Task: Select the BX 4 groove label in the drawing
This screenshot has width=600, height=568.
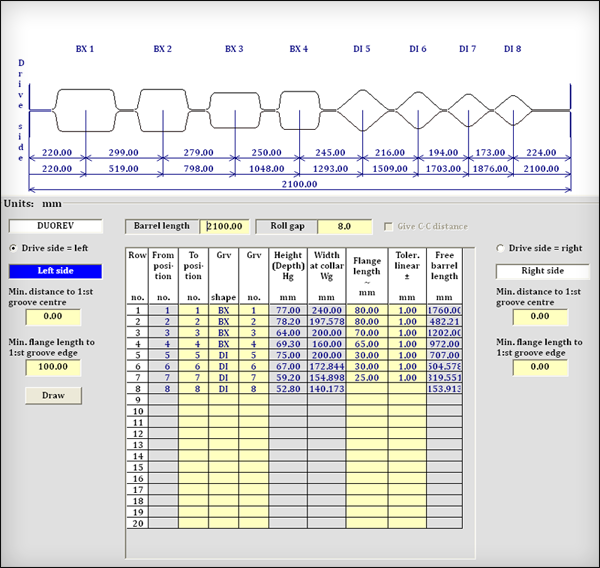Action: point(299,49)
